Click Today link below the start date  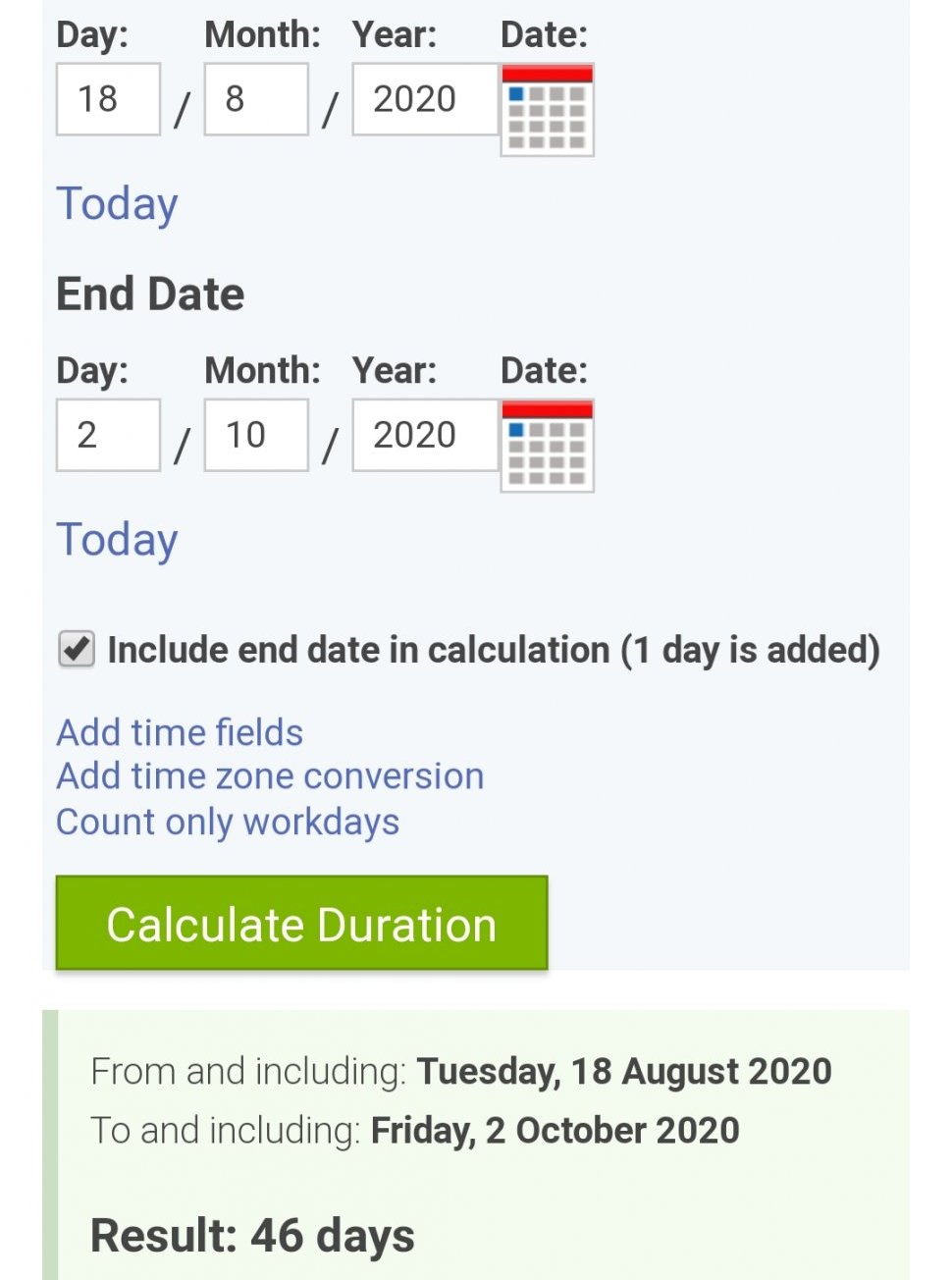[x=117, y=204]
